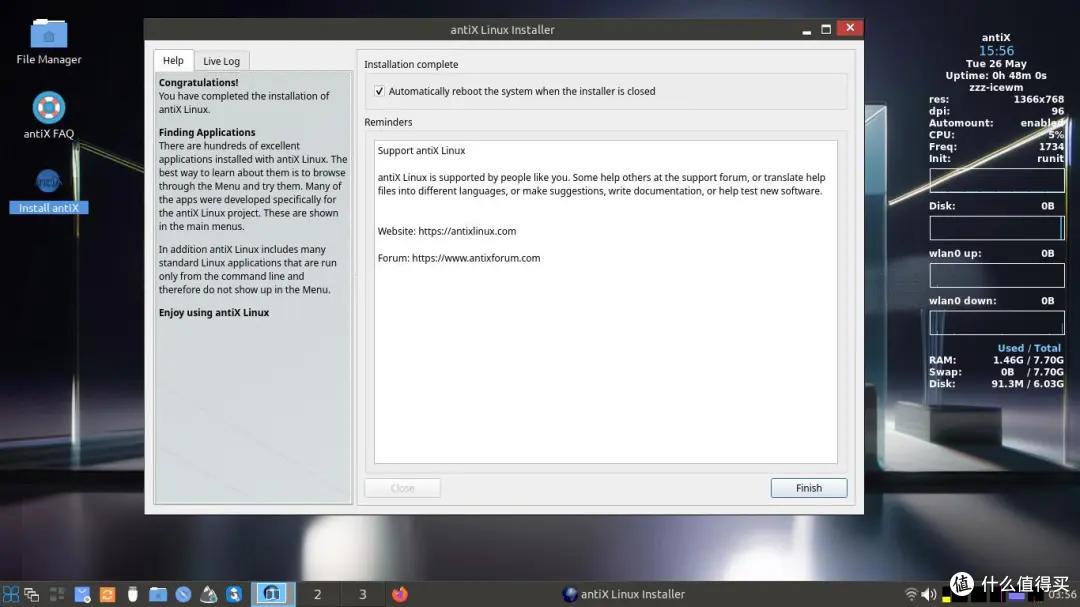Image resolution: width=1080 pixels, height=607 pixels.
Task: Open the blue wrench settings icon in taskbar
Action: pyautogui.click(x=234, y=594)
